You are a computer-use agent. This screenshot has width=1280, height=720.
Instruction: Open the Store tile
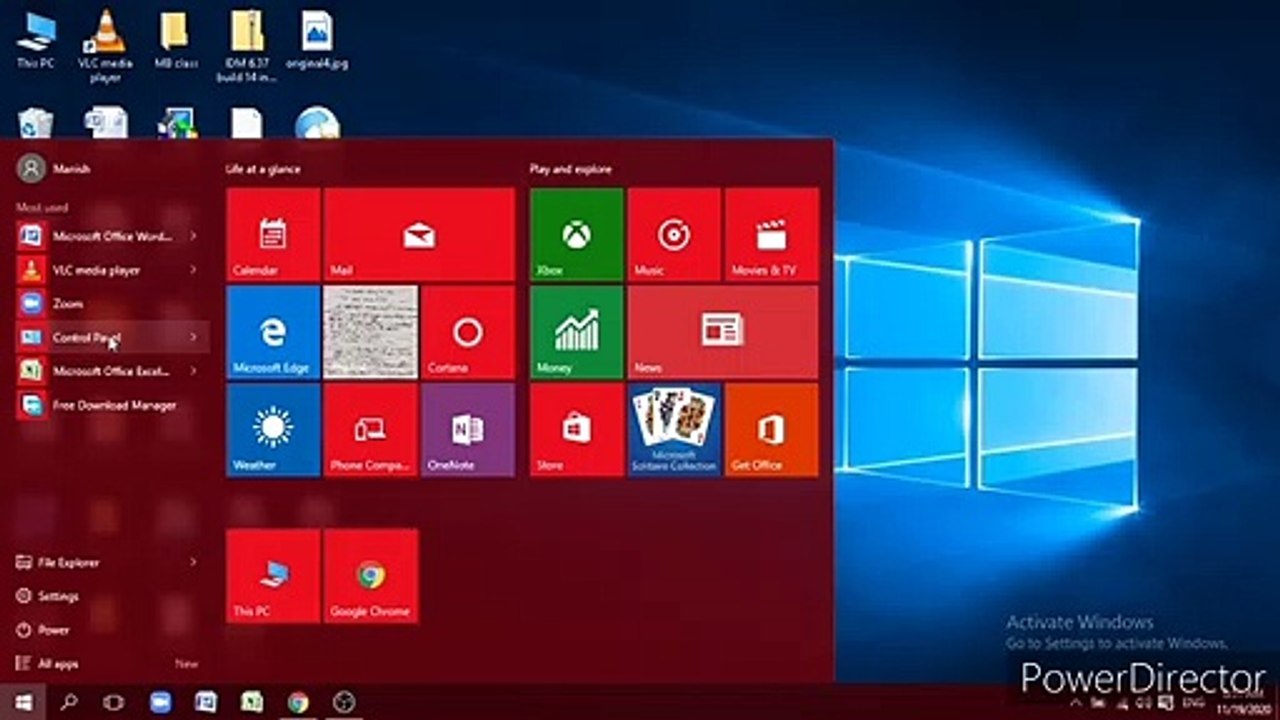coord(577,430)
